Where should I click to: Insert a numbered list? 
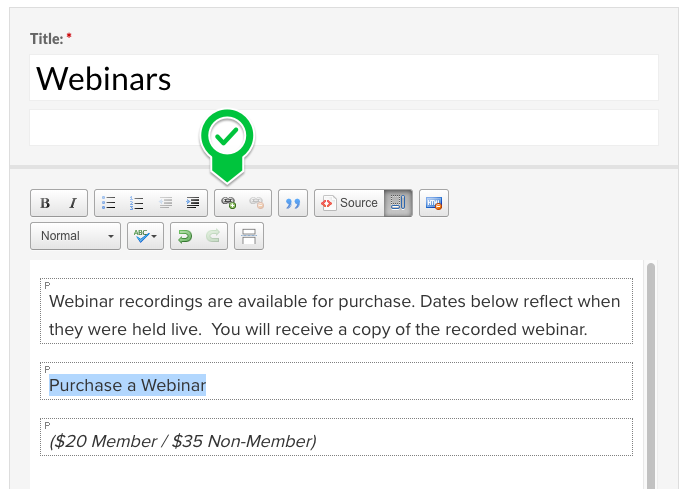click(x=138, y=203)
